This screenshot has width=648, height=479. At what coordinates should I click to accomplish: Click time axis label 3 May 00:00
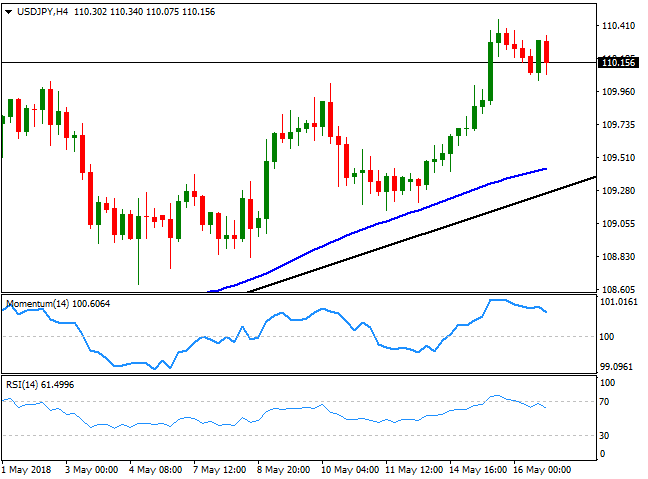(x=92, y=470)
